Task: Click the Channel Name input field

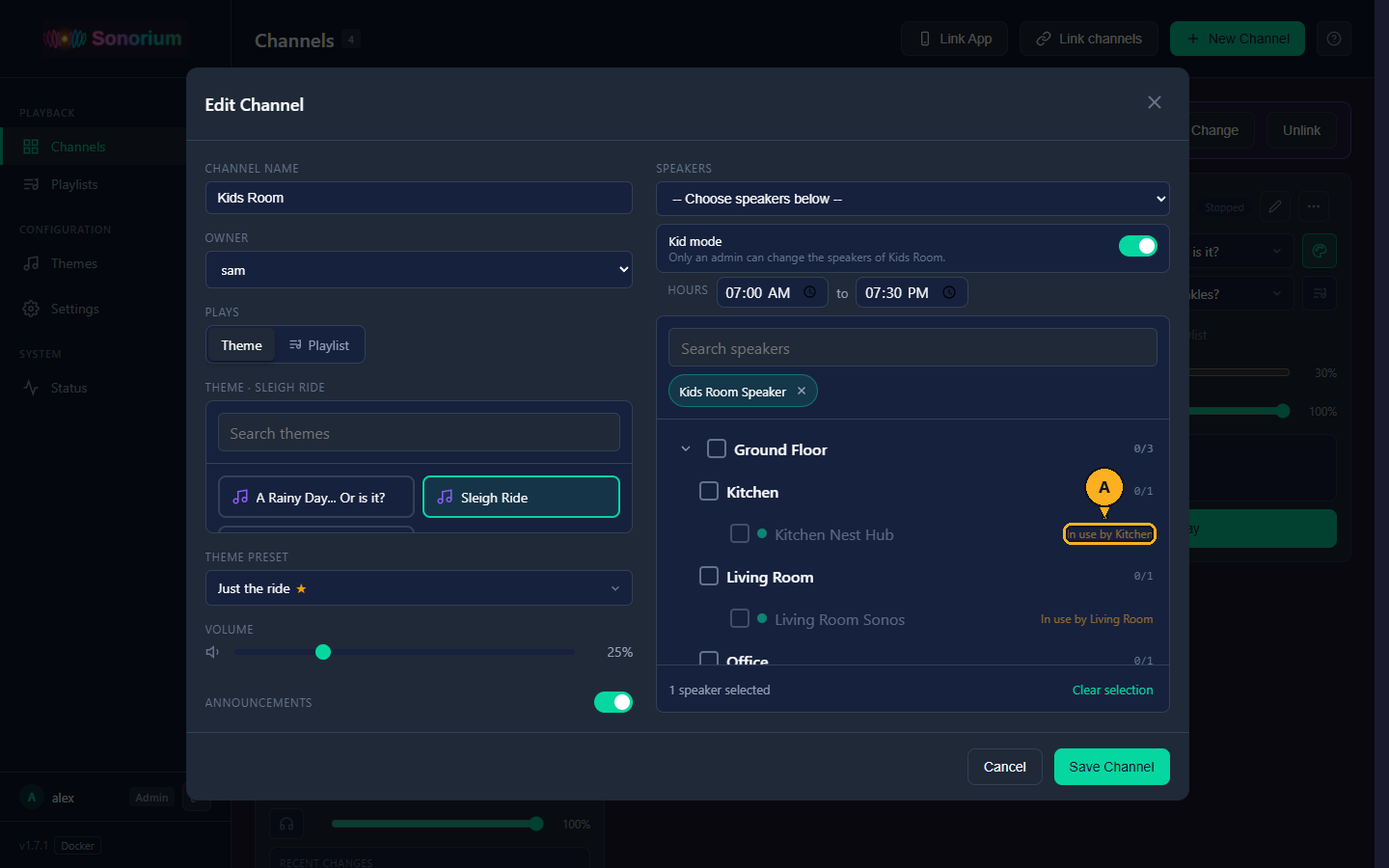Action: click(x=419, y=198)
